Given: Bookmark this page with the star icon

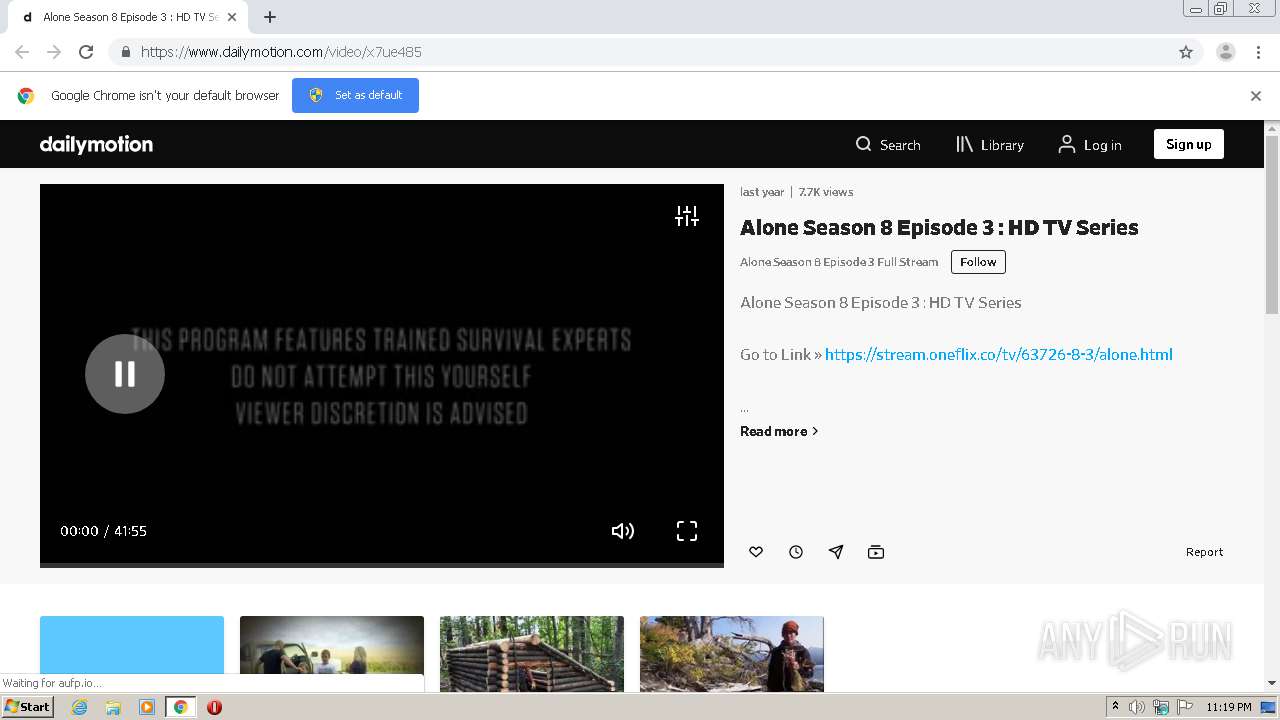Looking at the screenshot, I should pyautogui.click(x=1186, y=52).
